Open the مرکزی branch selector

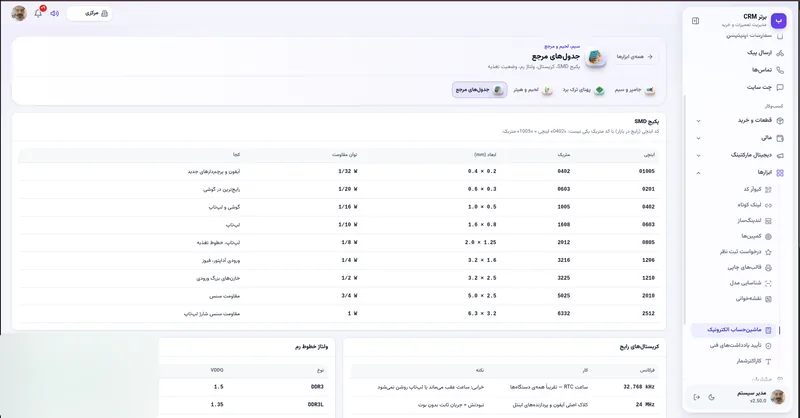[90, 13]
